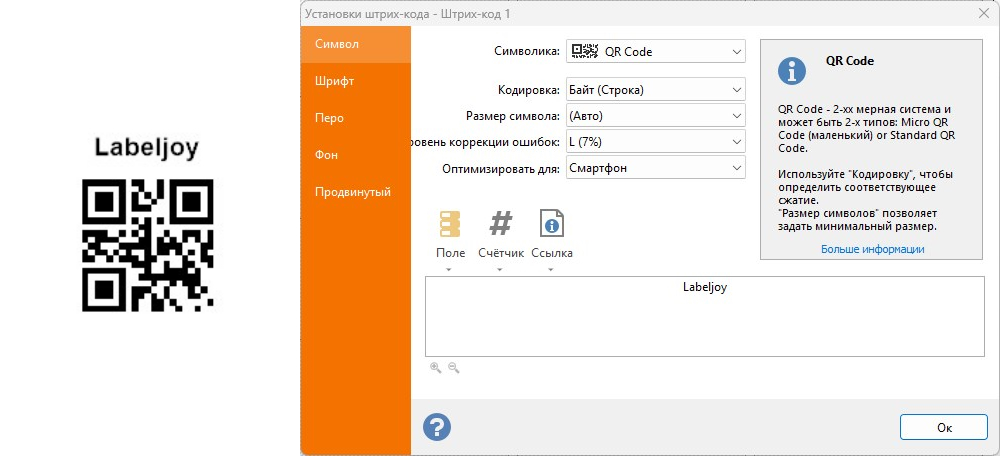The image size is (1000, 456).
Task: Select the Символ tab in sidebar
Action: (356, 44)
